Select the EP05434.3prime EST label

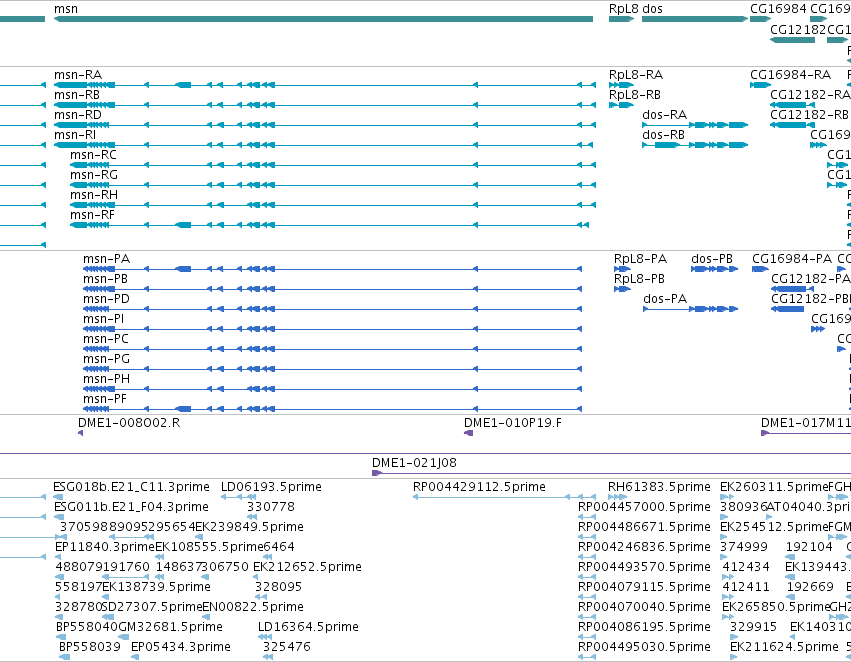181,648
